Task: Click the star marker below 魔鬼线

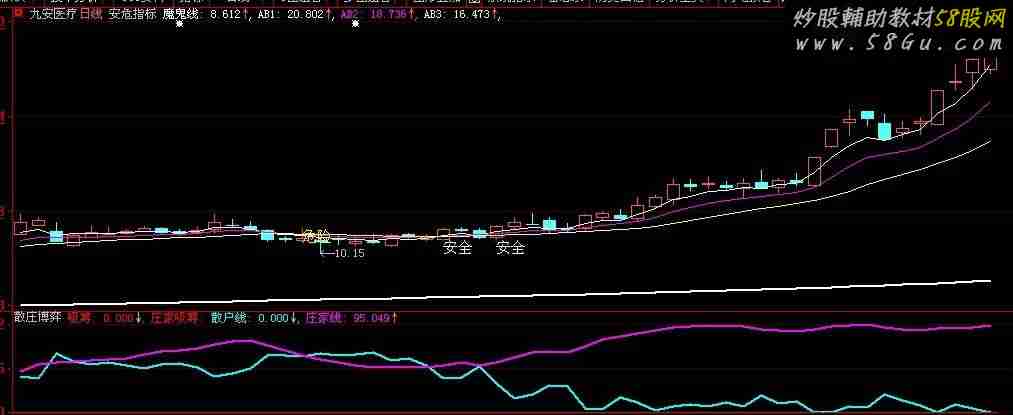Action: [180, 25]
